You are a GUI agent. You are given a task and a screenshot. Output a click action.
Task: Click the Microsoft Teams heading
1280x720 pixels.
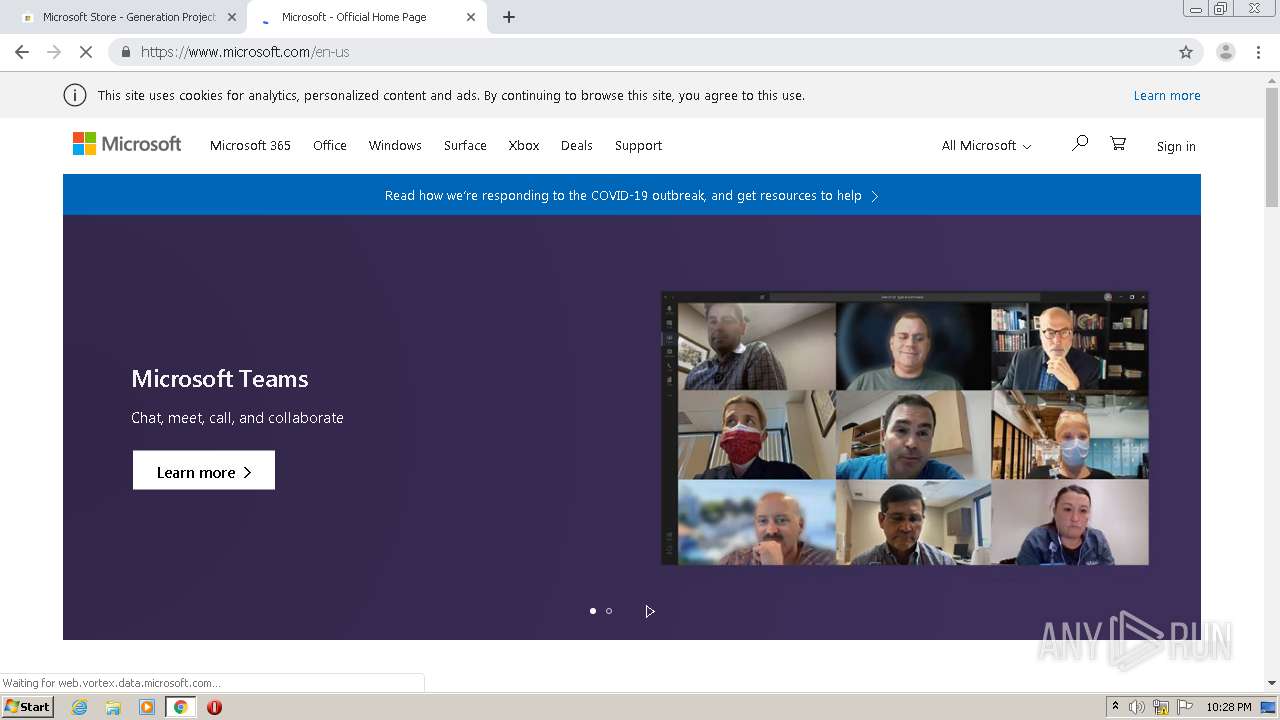pyautogui.click(x=220, y=379)
